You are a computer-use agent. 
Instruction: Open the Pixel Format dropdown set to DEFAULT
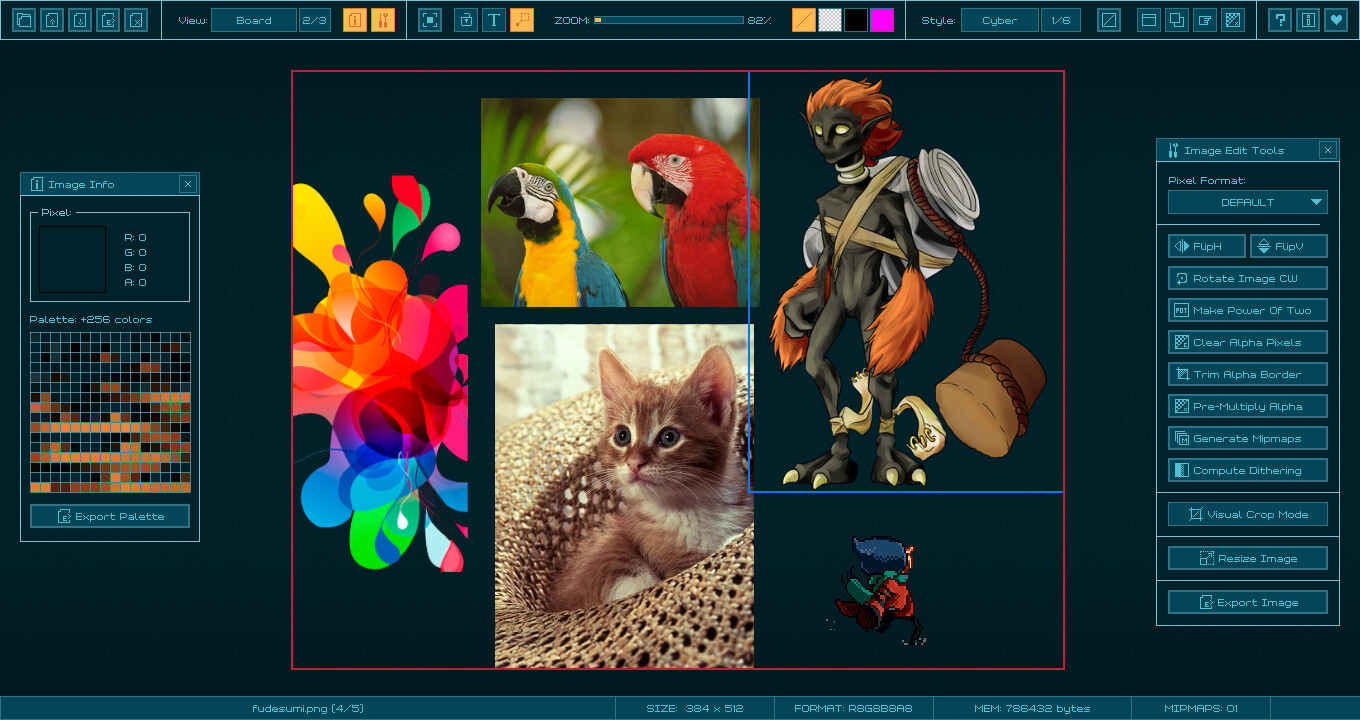tap(1247, 201)
